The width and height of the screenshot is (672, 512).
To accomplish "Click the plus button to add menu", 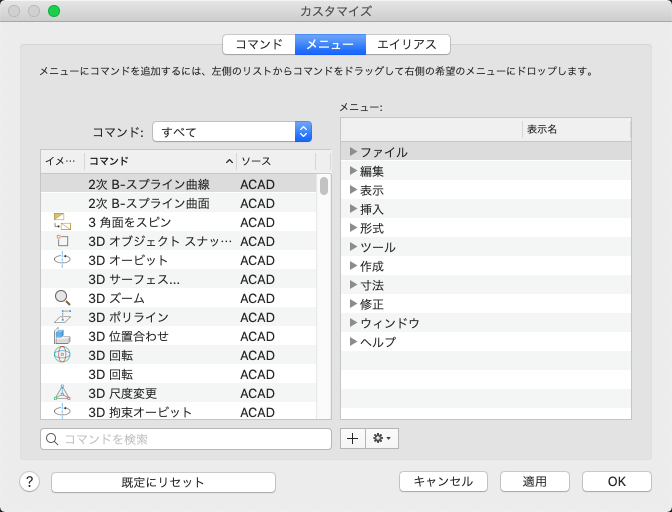I will [x=352, y=438].
